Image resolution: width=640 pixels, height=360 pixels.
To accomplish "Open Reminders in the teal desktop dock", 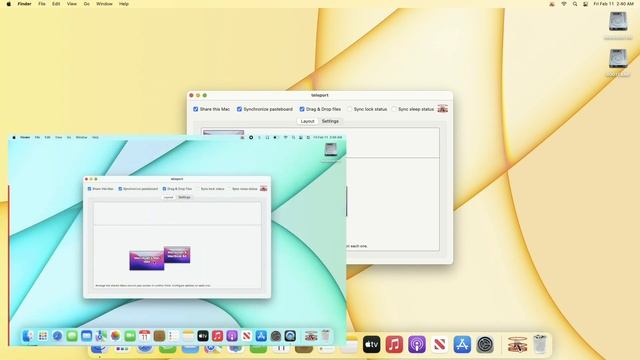I will tap(173, 336).
